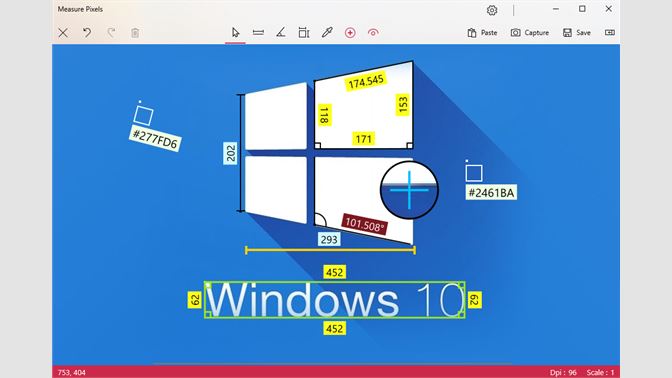
Task: Click the 101.508° angle label
Action: click(365, 224)
